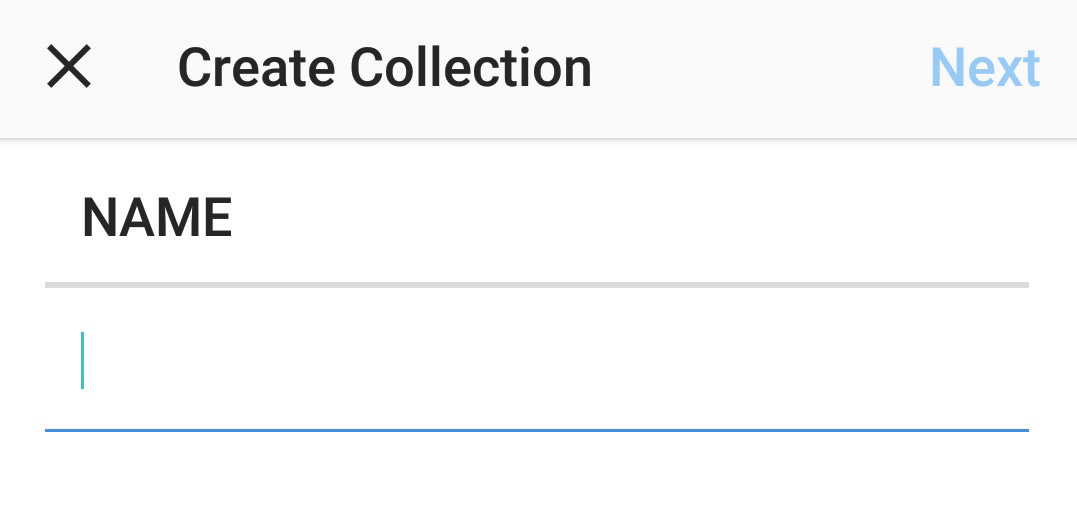Click the middle of the name text field
The image size is (1077, 506).
pyautogui.click(x=536, y=361)
